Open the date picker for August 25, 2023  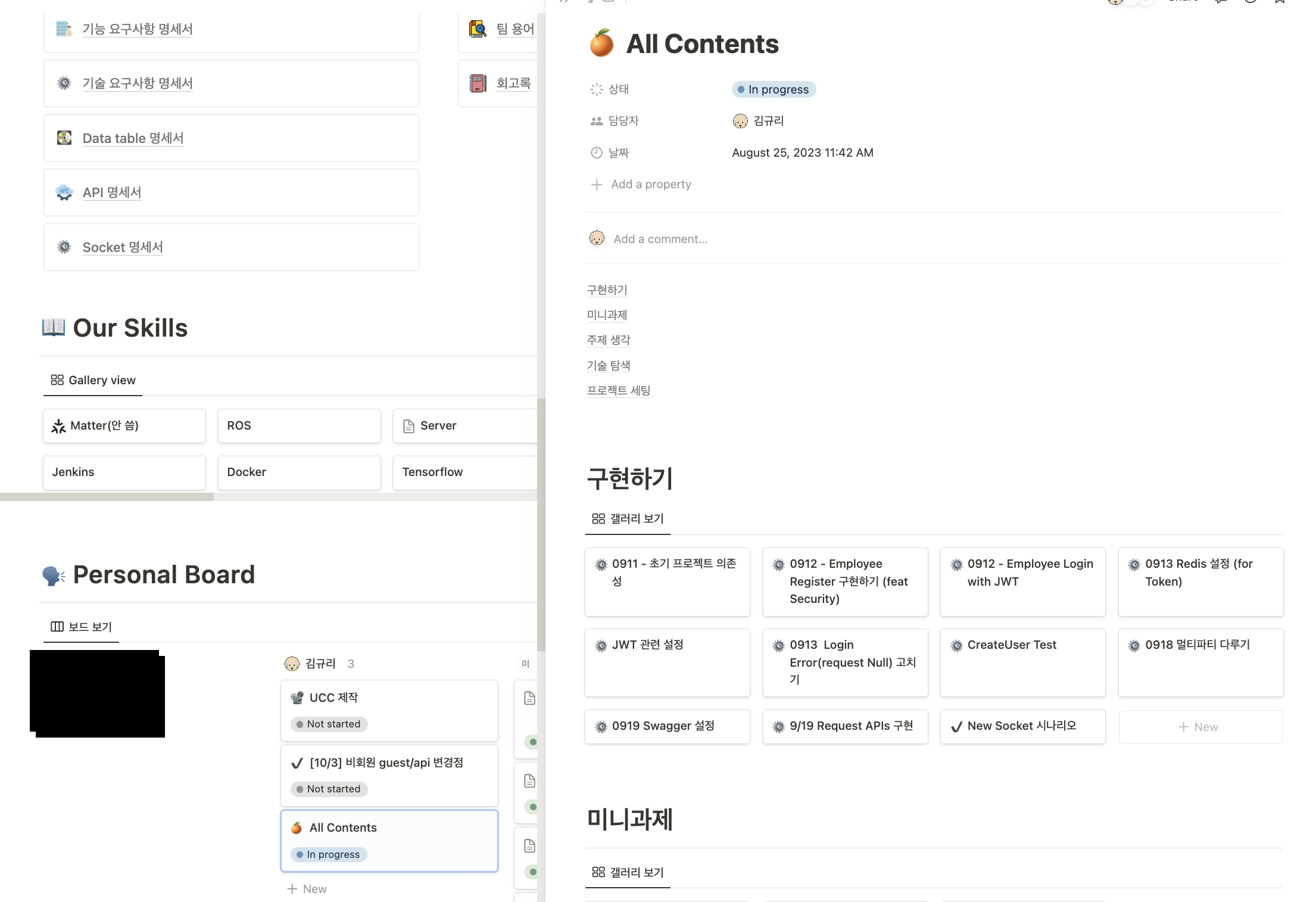tap(802, 153)
